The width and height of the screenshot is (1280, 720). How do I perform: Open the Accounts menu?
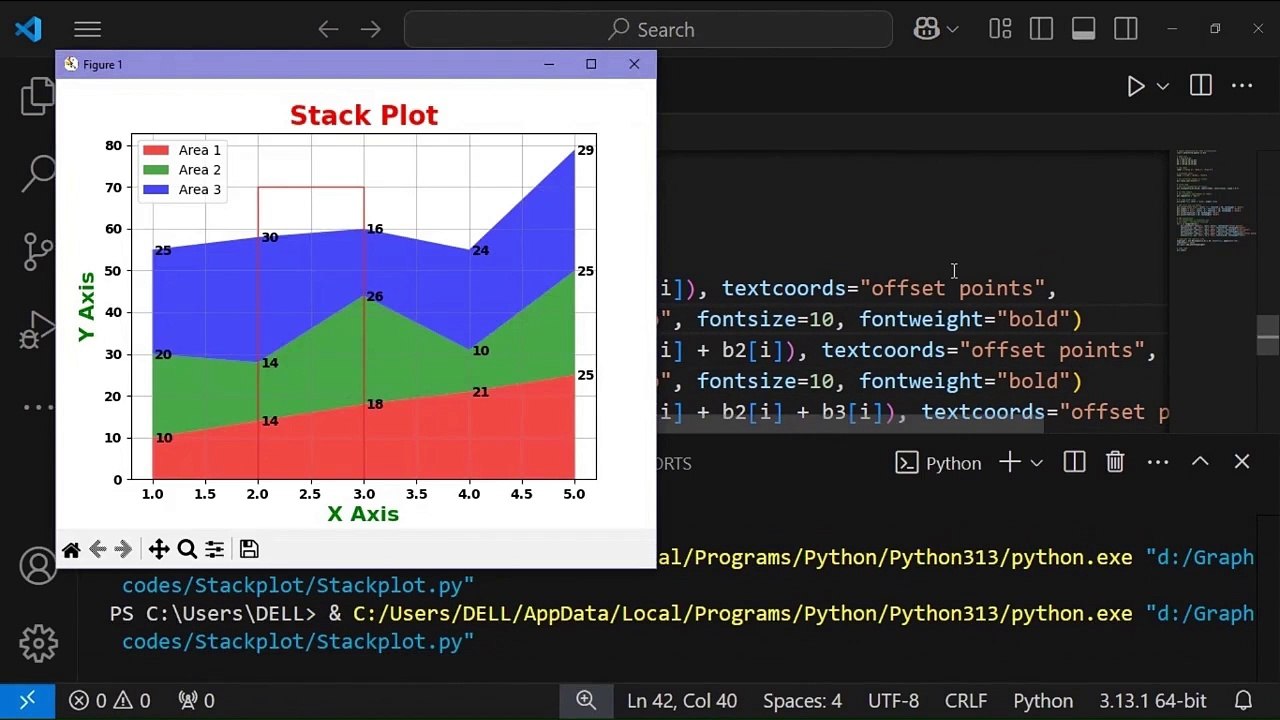click(38, 567)
